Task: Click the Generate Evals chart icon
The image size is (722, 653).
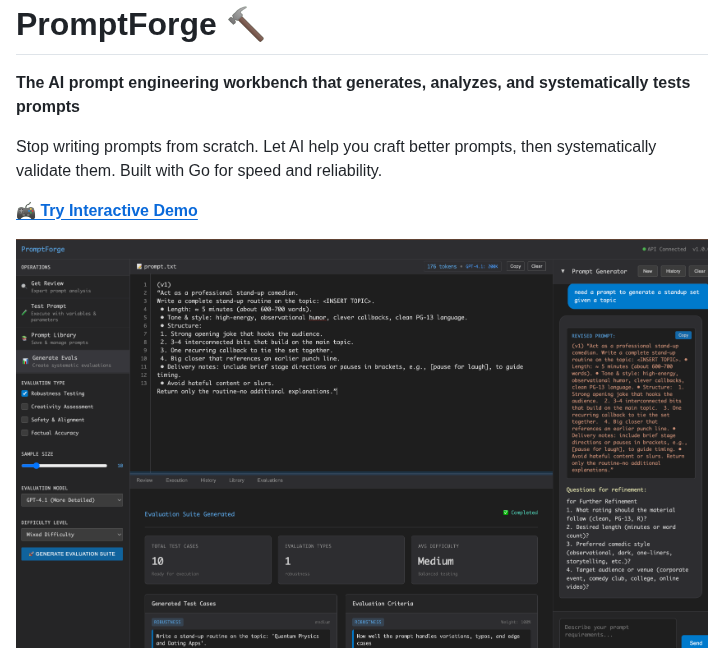Action: click(x=25, y=361)
